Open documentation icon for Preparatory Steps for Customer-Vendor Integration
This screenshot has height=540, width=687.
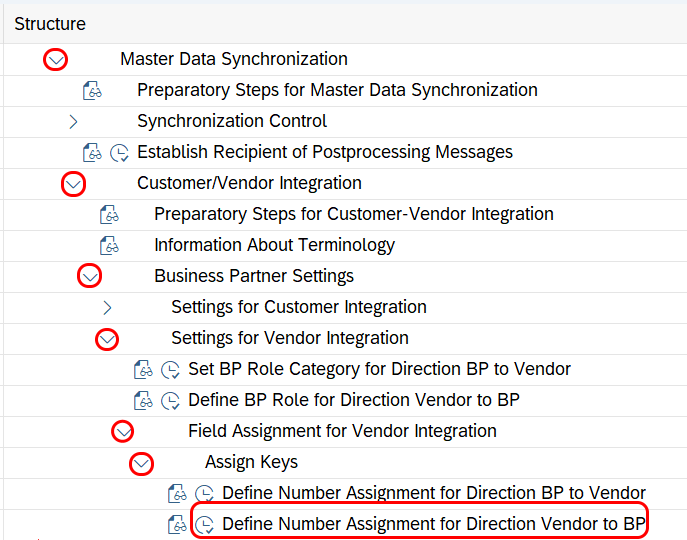(110, 214)
